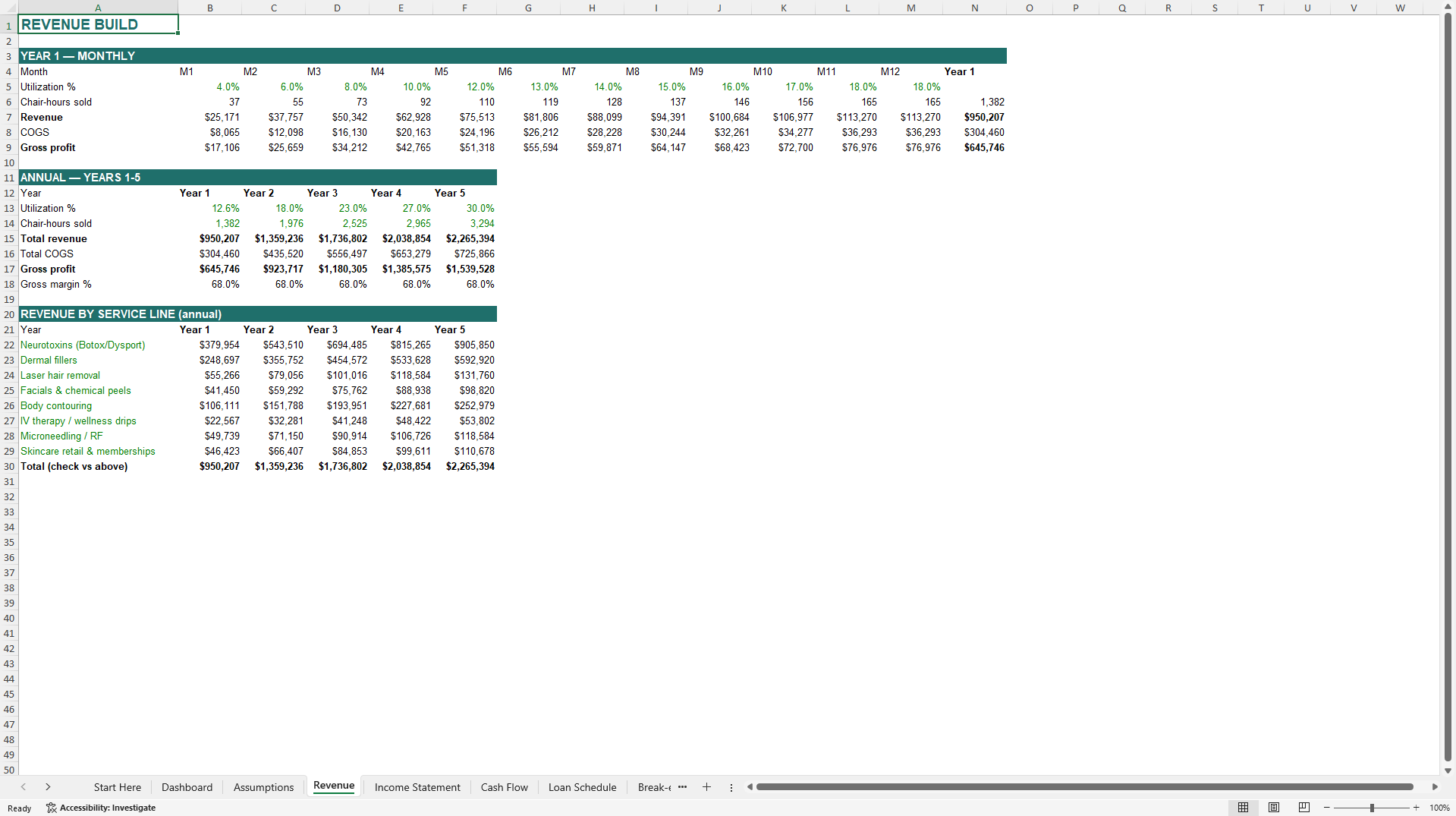
Task: Click Year 4 gross profit $1,385,575
Action: 401,269
